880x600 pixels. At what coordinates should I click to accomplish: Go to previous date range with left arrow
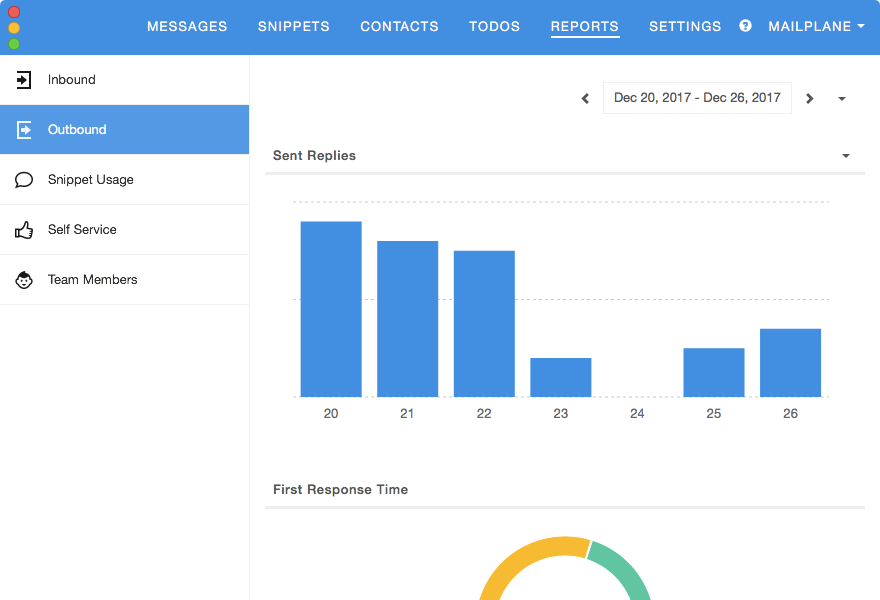(586, 98)
